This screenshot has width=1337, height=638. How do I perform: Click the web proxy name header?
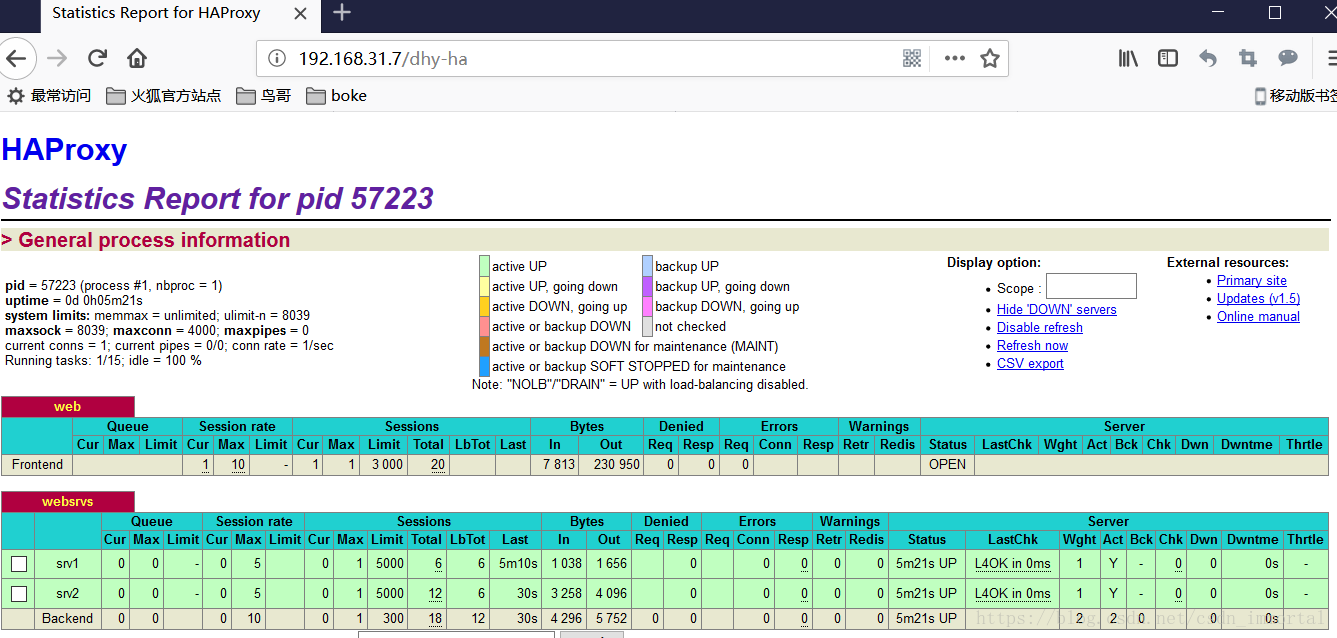[67, 407]
